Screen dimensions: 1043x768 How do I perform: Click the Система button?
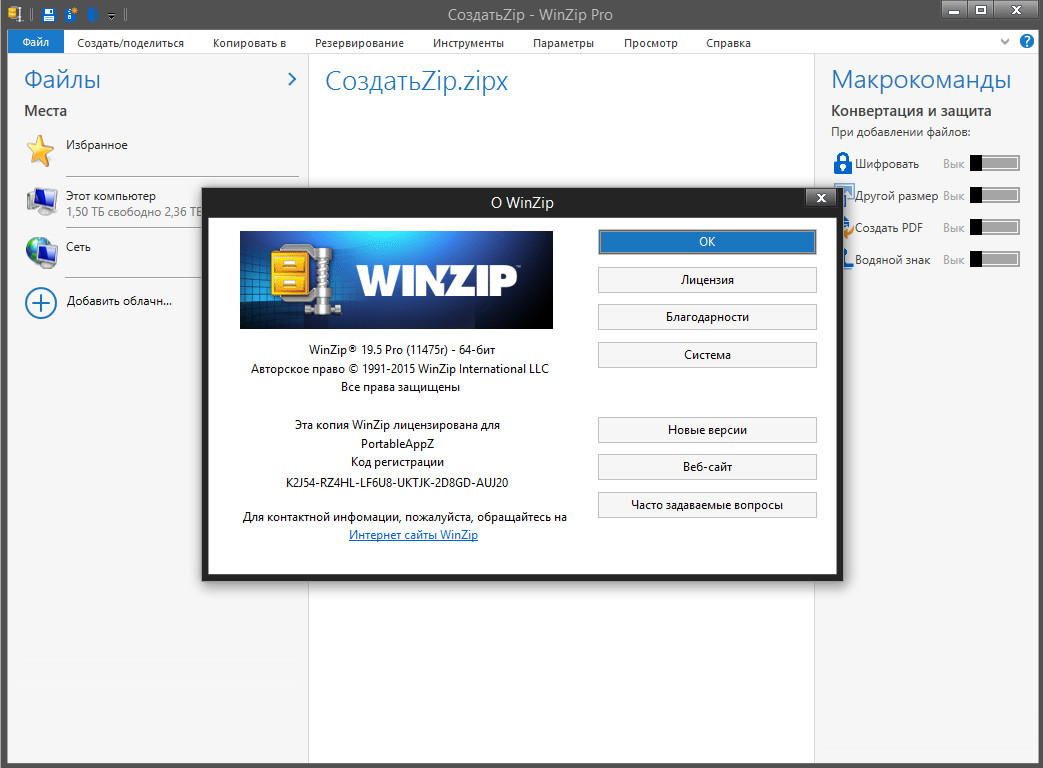tap(707, 355)
